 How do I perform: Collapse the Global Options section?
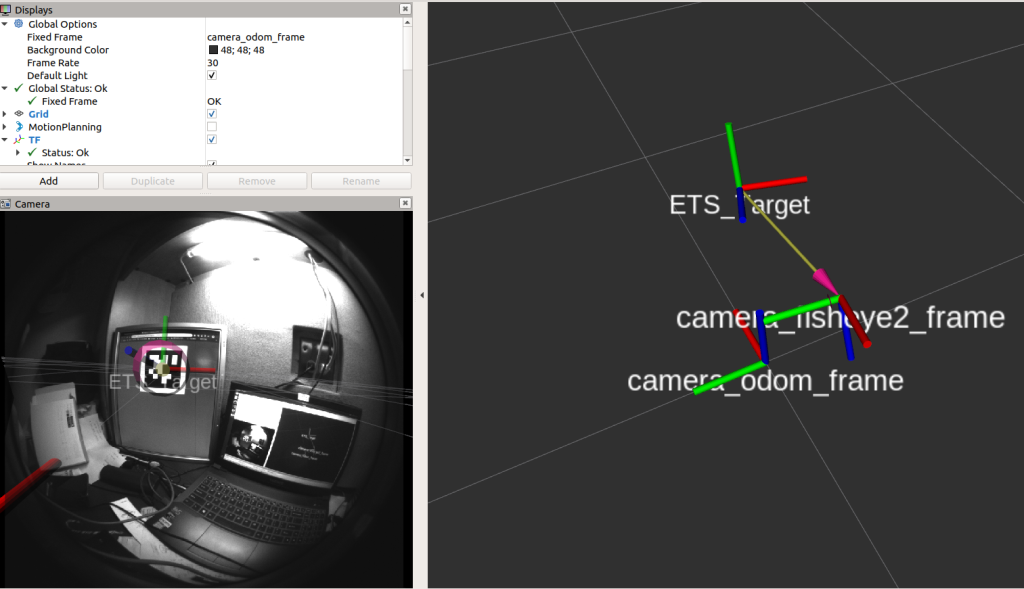tap(5, 23)
